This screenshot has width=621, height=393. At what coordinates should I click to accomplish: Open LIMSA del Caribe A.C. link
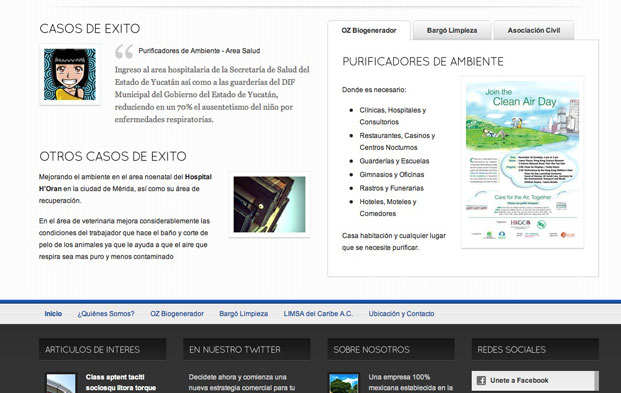click(x=318, y=314)
